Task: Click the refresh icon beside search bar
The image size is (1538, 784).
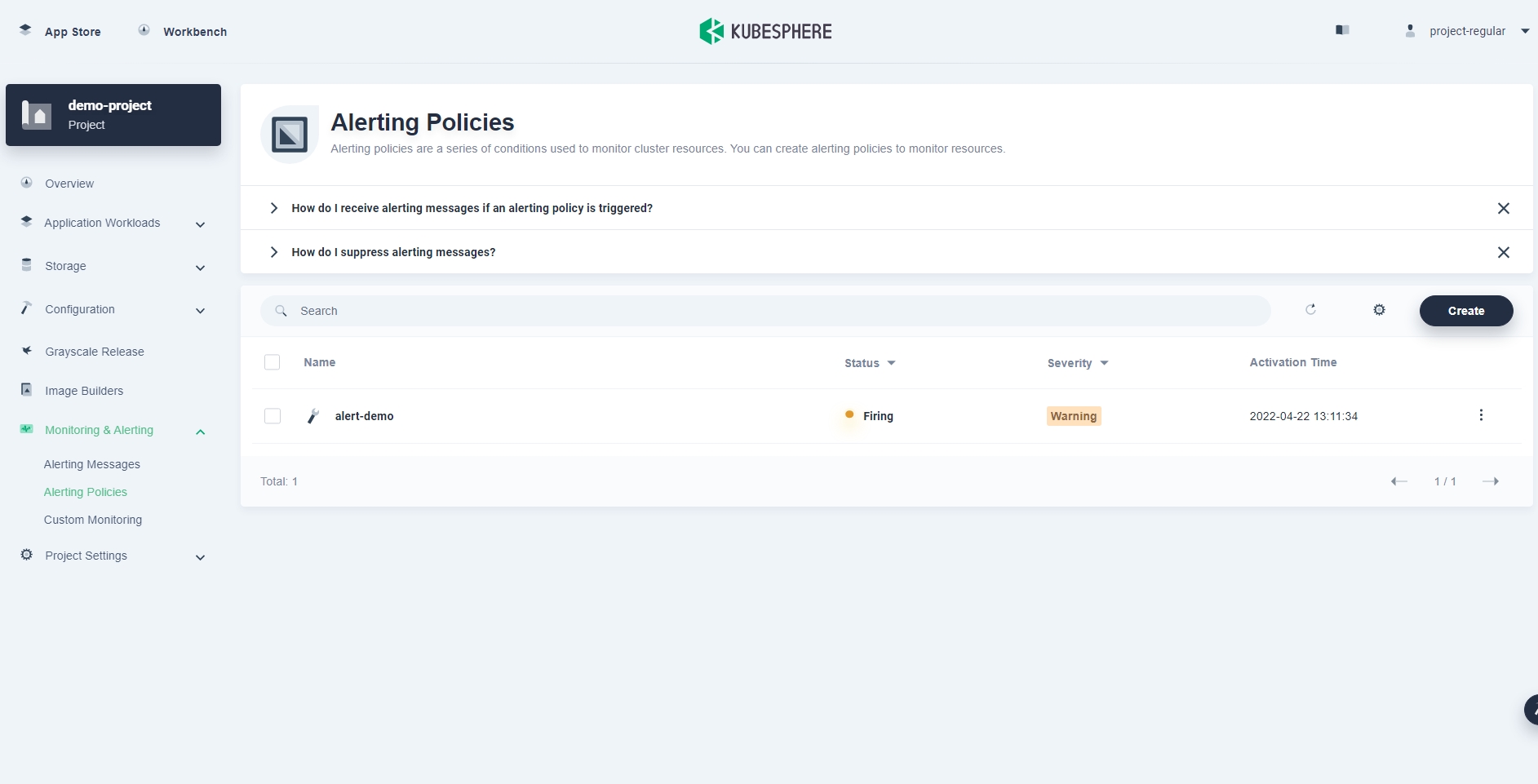Action: click(1310, 310)
